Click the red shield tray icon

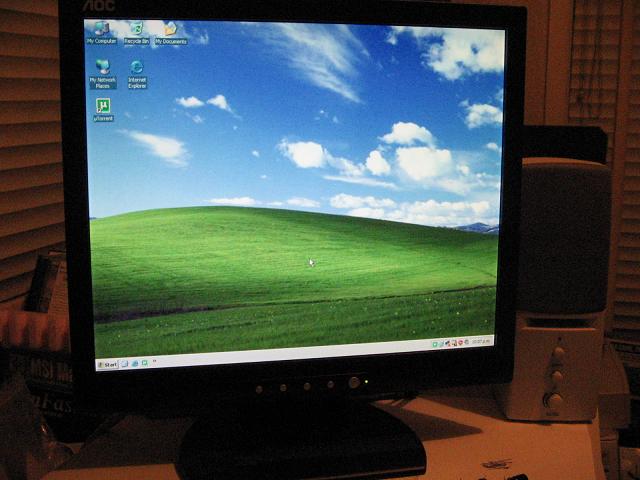tap(460, 342)
